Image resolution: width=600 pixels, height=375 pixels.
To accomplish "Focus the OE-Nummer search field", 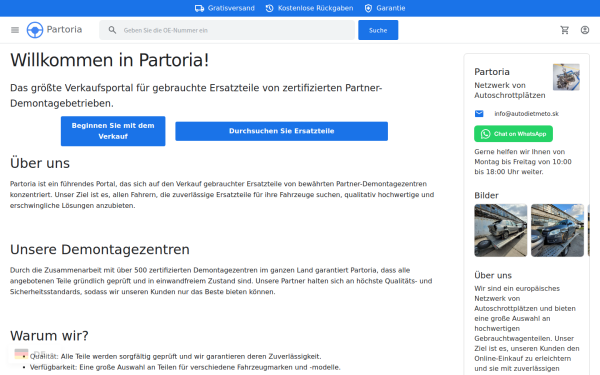I will pos(227,30).
